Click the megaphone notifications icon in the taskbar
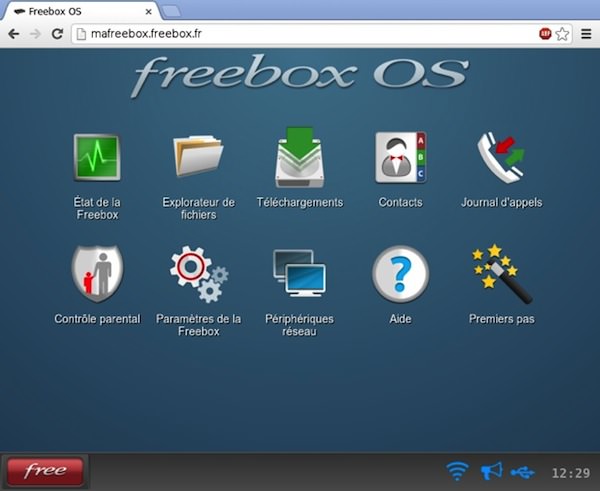The height and width of the screenshot is (491, 600). click(x=491, y=471)
